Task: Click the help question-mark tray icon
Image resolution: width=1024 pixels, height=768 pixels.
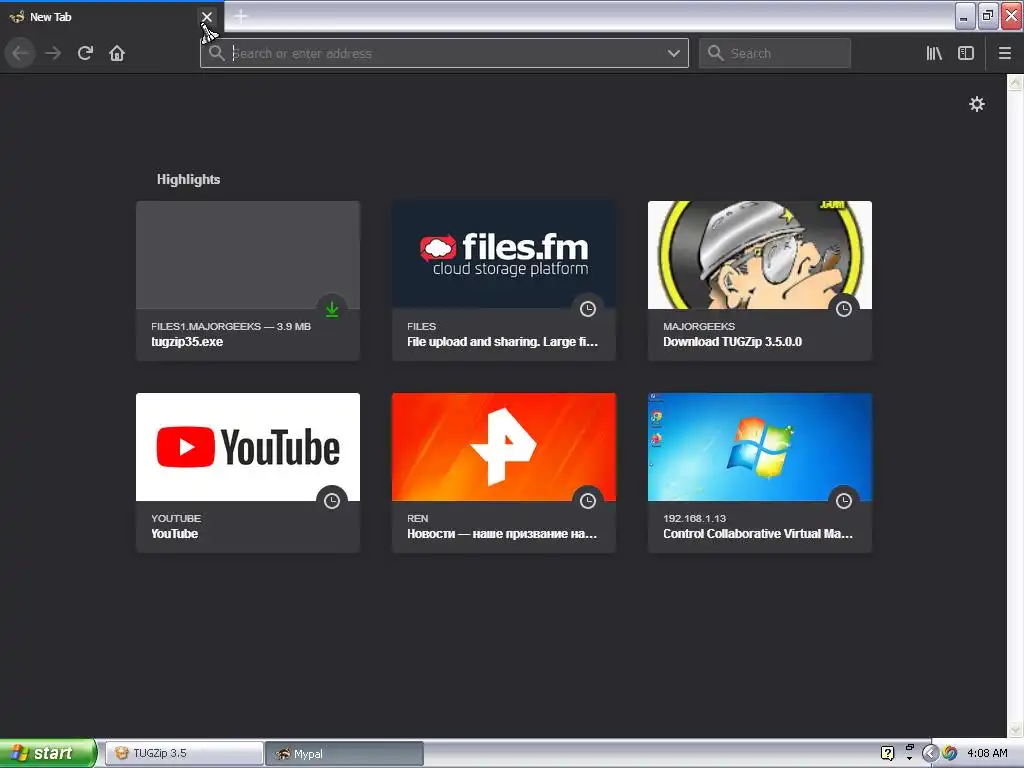Action: coord(887,753)
